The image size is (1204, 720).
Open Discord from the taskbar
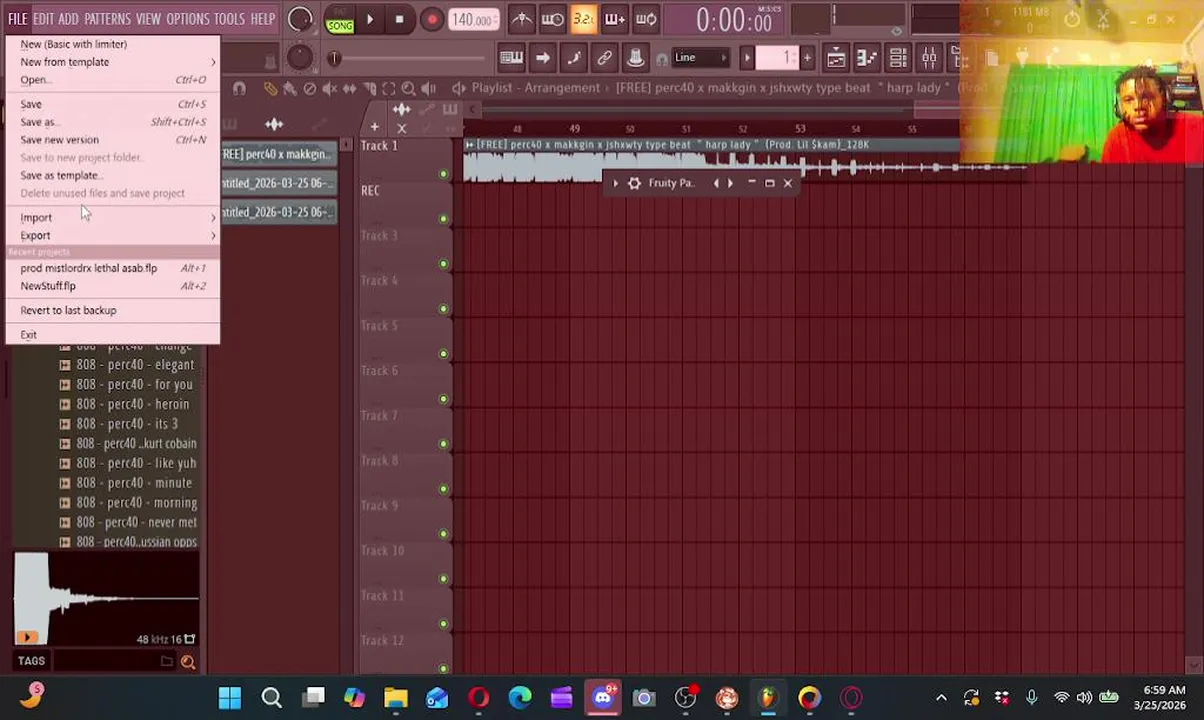coord(603,698)
